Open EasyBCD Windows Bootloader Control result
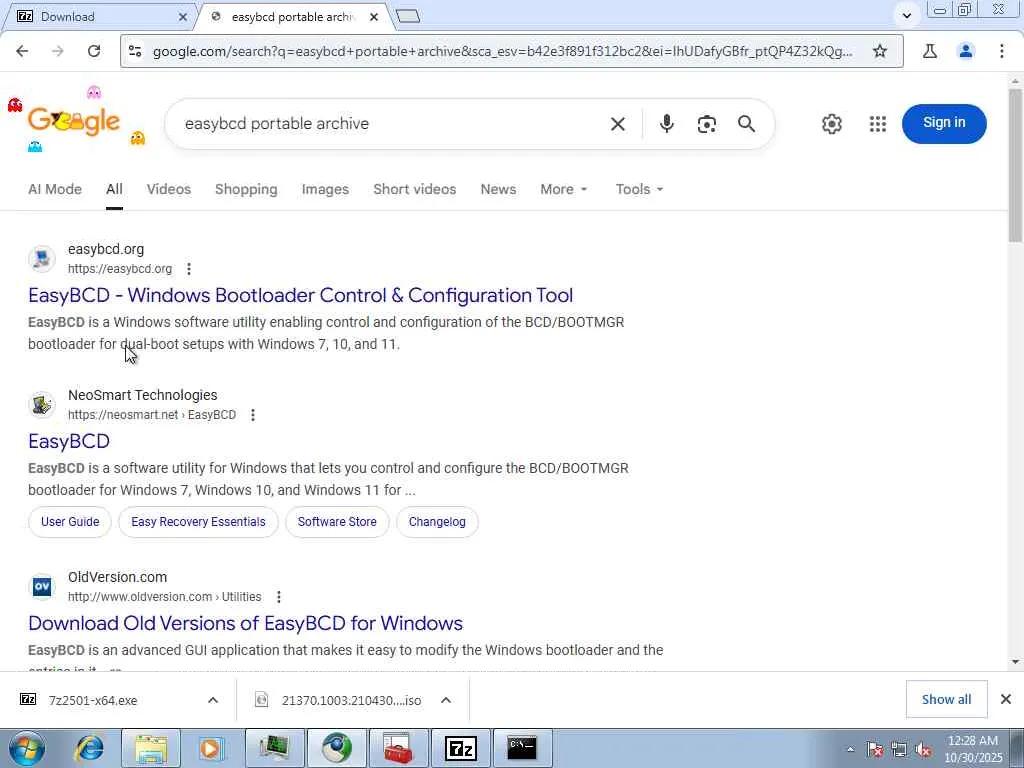Viewport: 1024px width, 768px height. point(300,295)
